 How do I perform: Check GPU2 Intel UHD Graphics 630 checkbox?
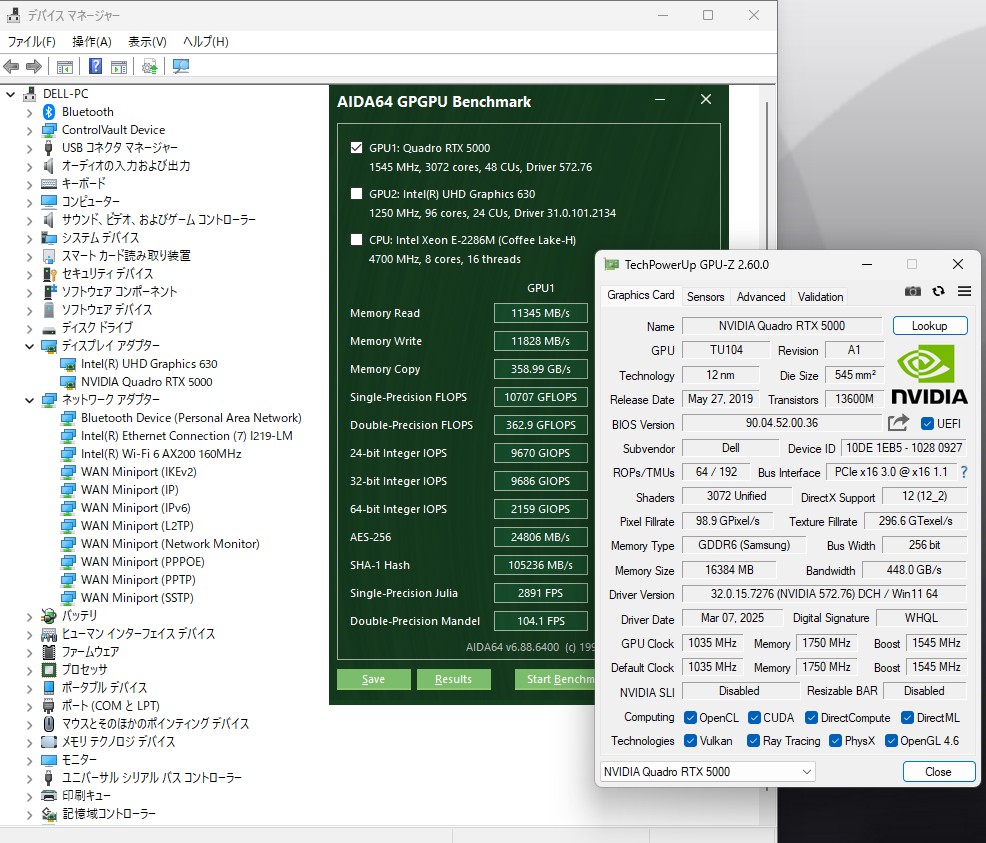tap(357, 194)
